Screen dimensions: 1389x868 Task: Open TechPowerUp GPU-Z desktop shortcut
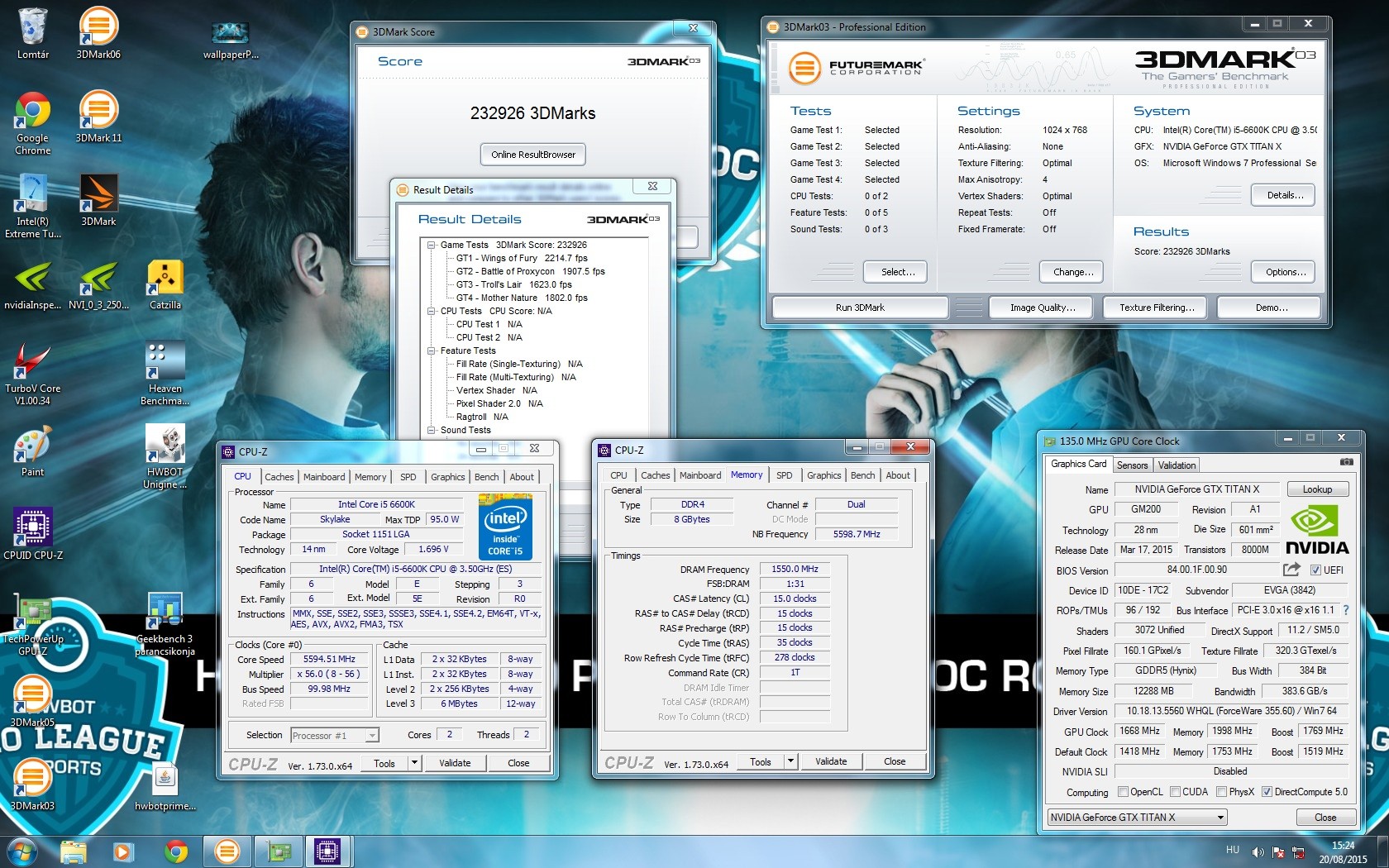click(x=32, y=624)
